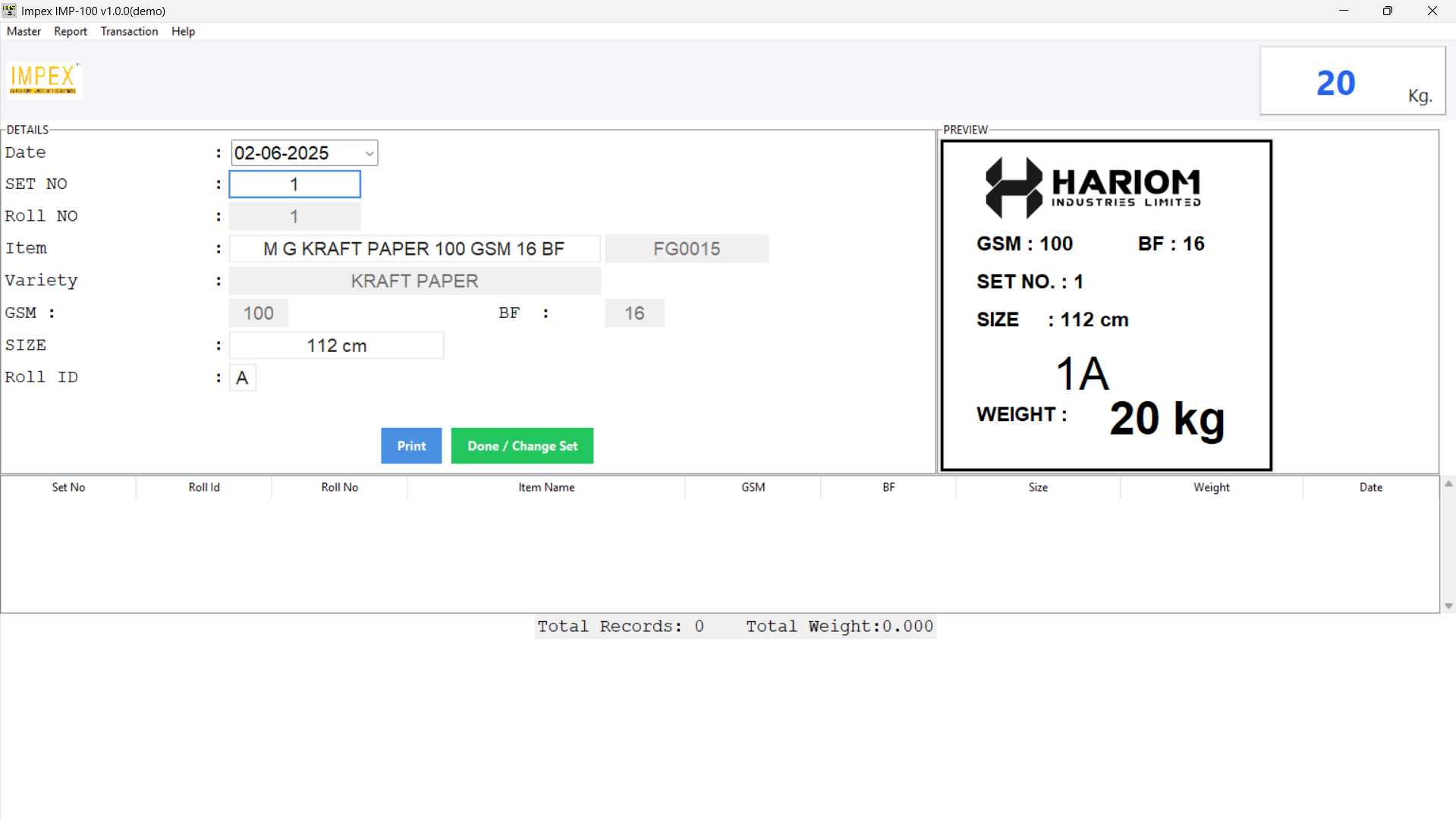Screen dimensions: 1456x820
Task: Open the Date dropdown calendar
Action: 368,152
